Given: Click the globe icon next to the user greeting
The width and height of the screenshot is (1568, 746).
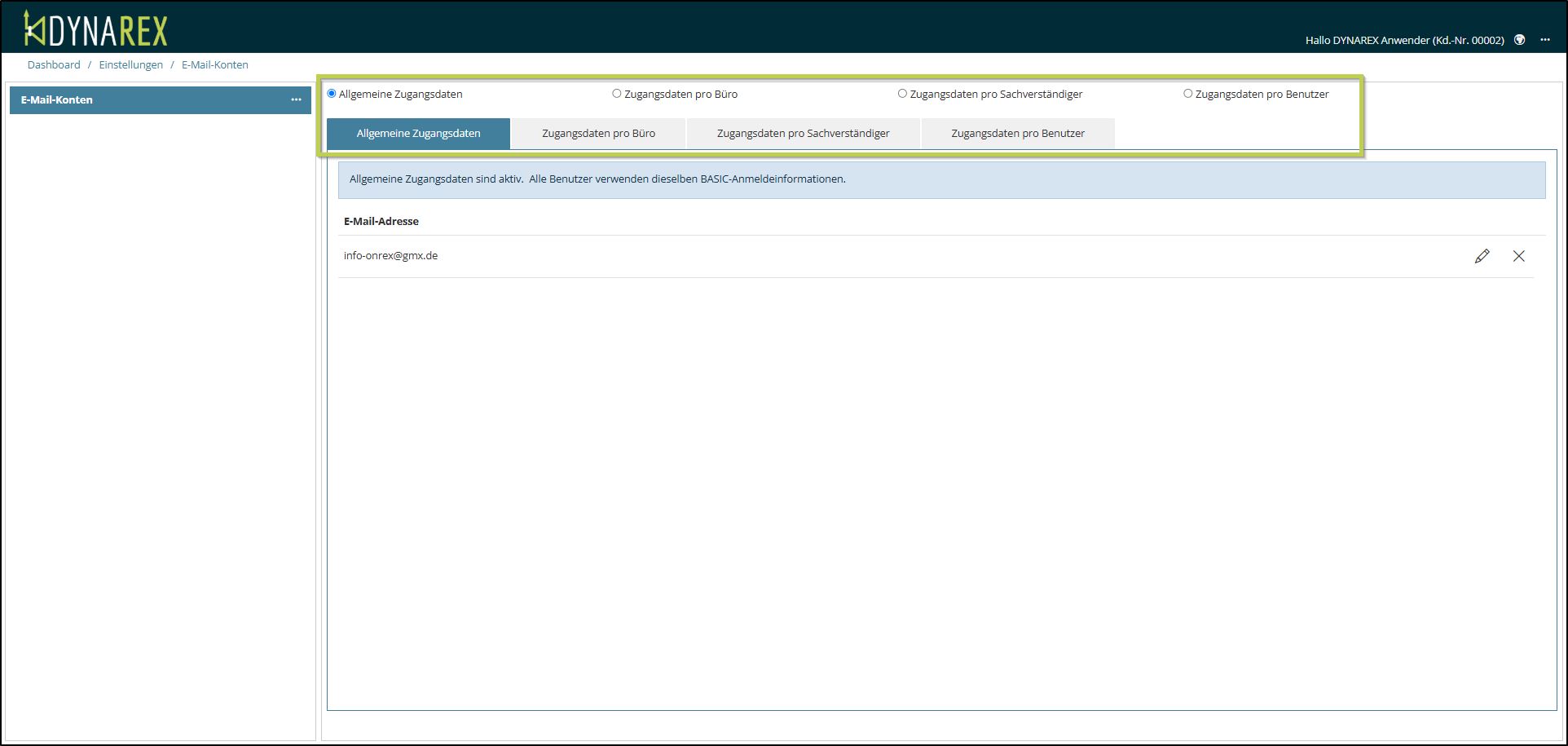Looking at the screenshot, I should pyautogui.click(x=1519, y=40).
